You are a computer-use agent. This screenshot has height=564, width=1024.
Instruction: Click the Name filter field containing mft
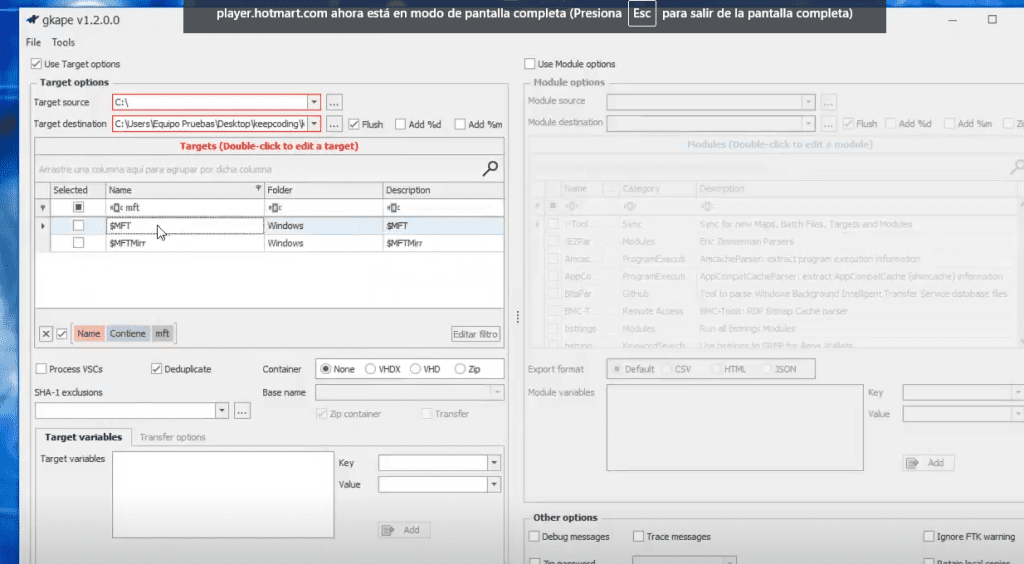[185, 208]
